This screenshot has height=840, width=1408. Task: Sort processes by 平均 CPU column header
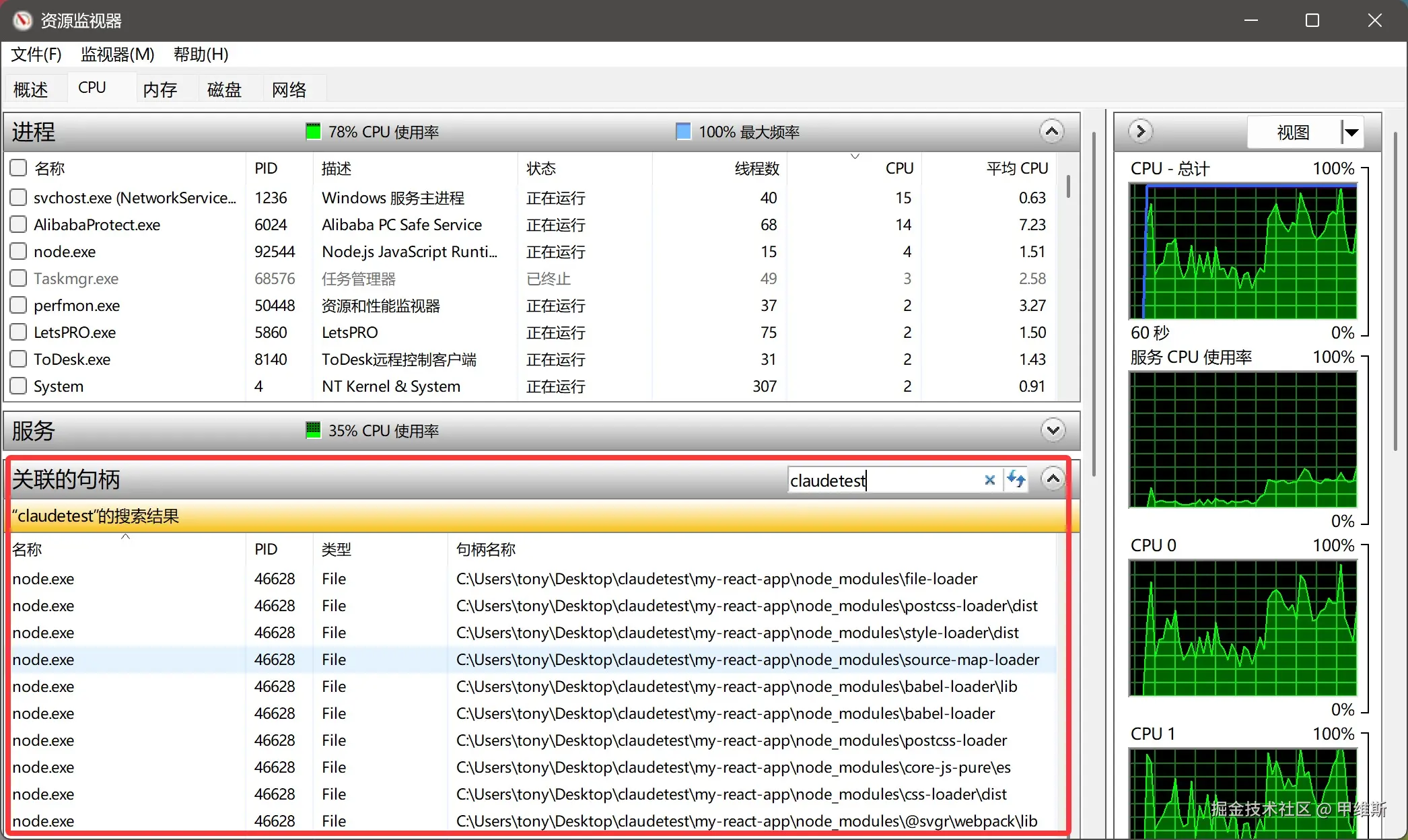(1016, 168)
